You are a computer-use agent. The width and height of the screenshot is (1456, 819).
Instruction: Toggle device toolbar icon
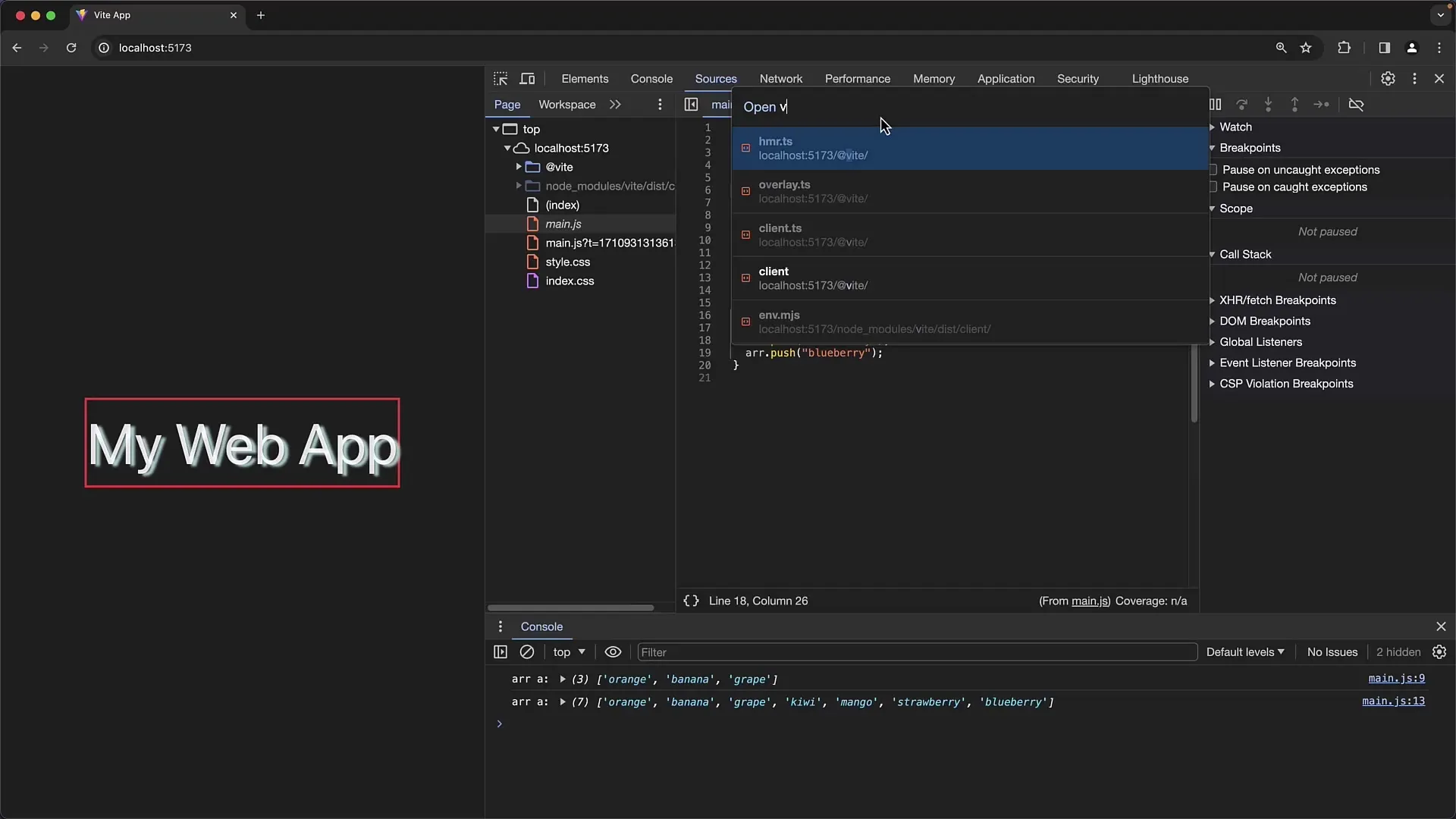click(527, 79)
